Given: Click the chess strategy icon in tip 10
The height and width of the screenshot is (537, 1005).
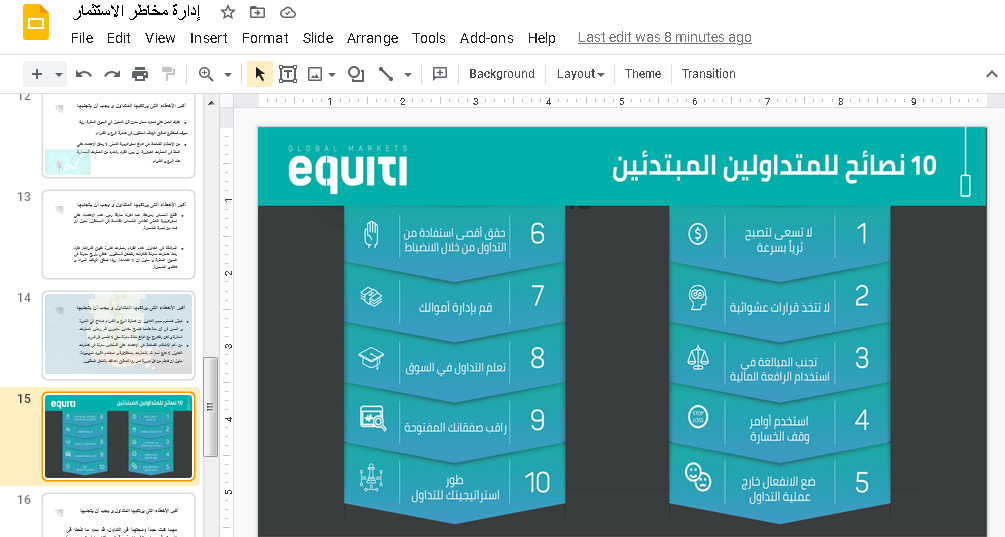Looking at the screenshot, I should point(371,478).
